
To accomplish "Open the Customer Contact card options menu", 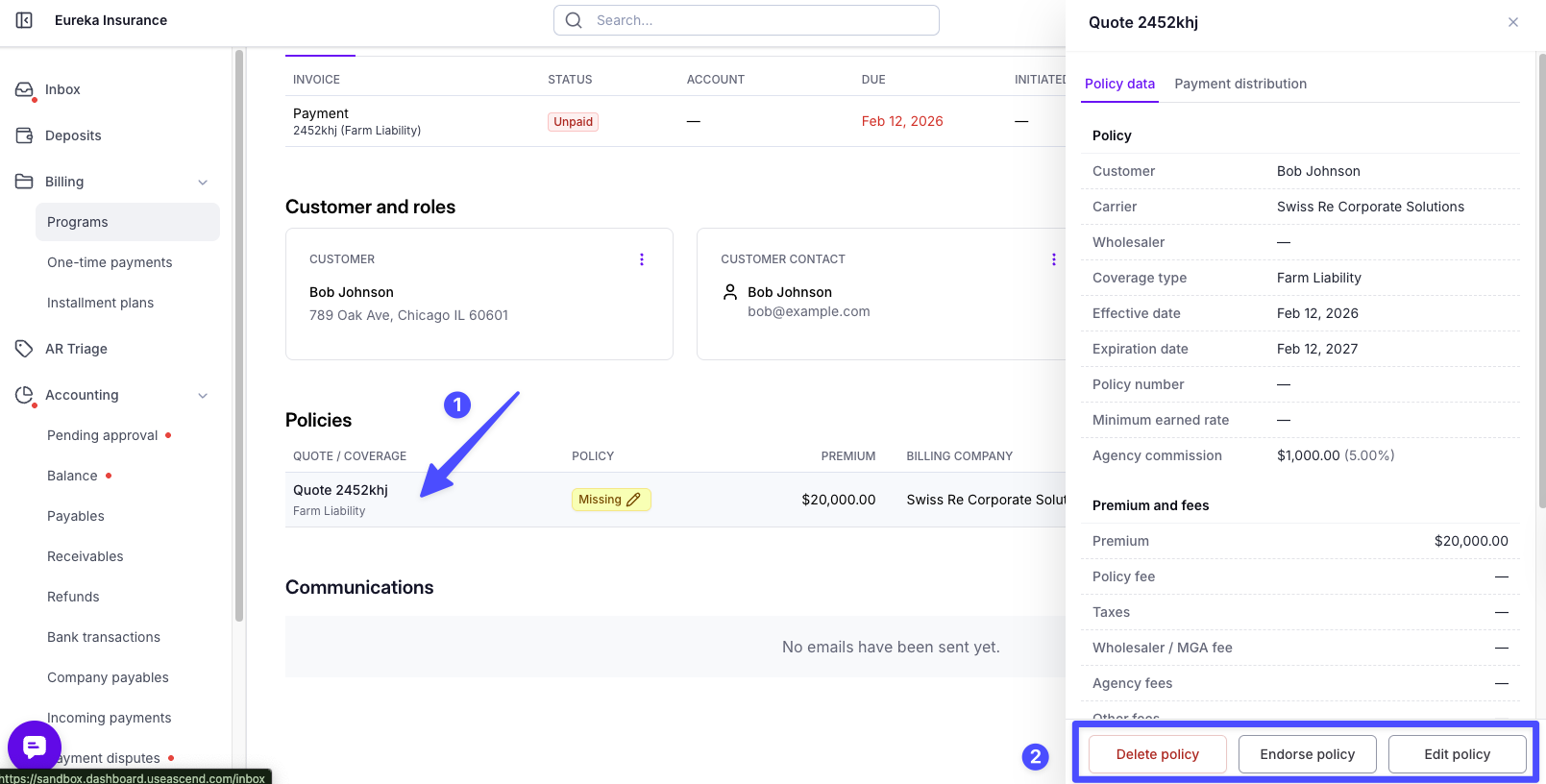I will pyautogui.click(x=1053, y=259).
